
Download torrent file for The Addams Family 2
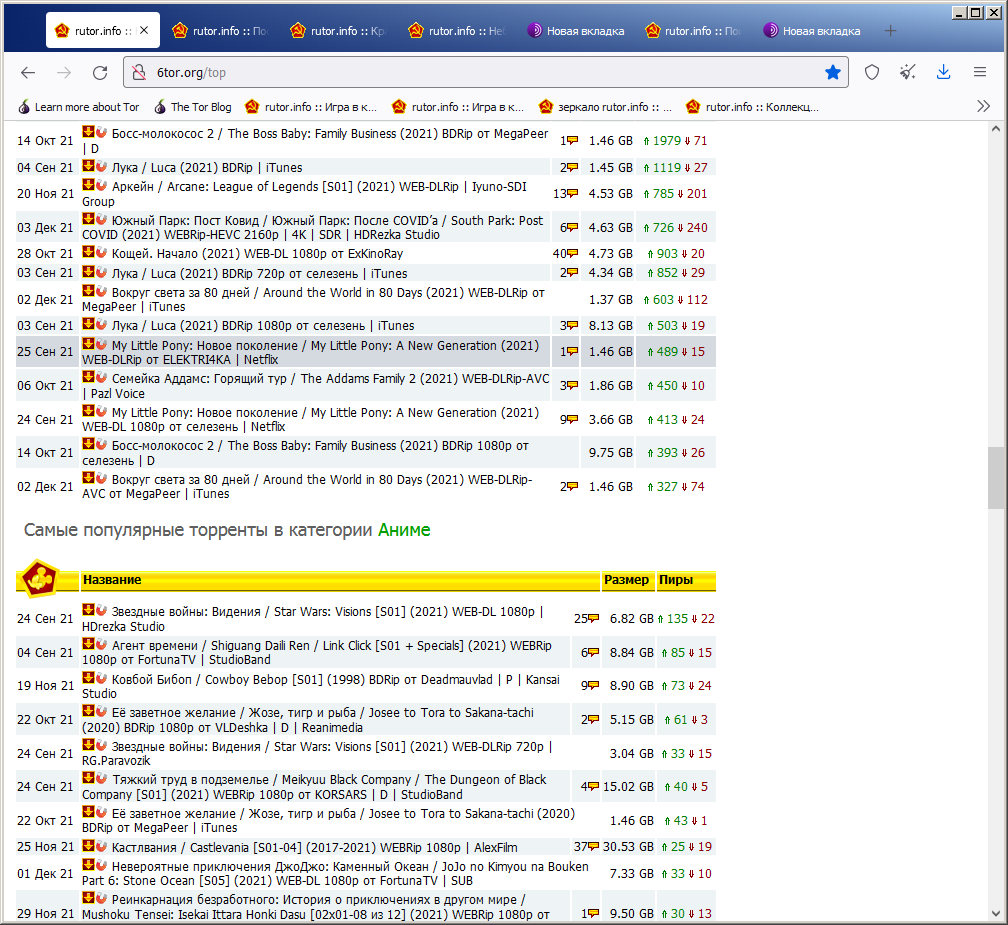click(x=88, y=377)
